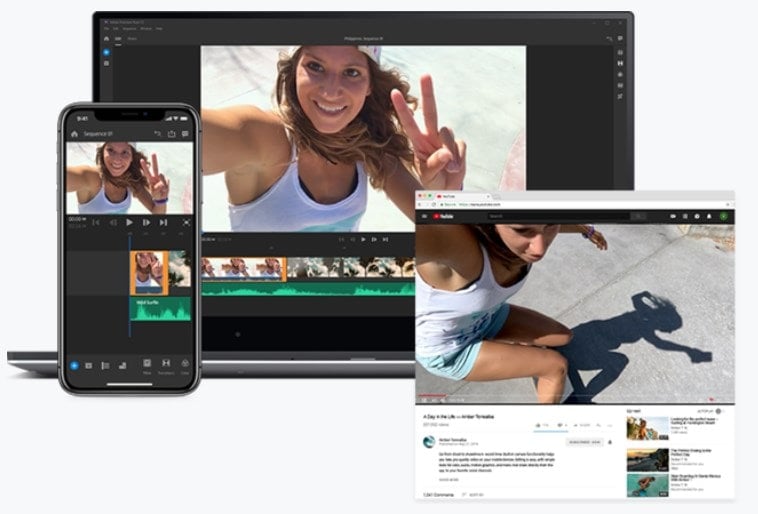Click the YouTube search field
758x514 pixels.
pyautogui.click(x=558, y=217)
